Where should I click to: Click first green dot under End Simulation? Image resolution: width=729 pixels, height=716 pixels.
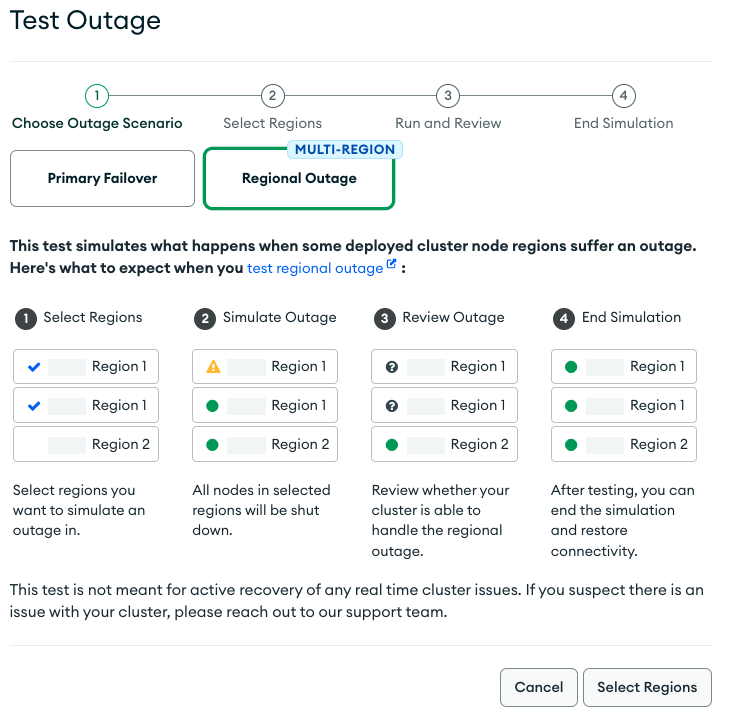tap(571, 367)
